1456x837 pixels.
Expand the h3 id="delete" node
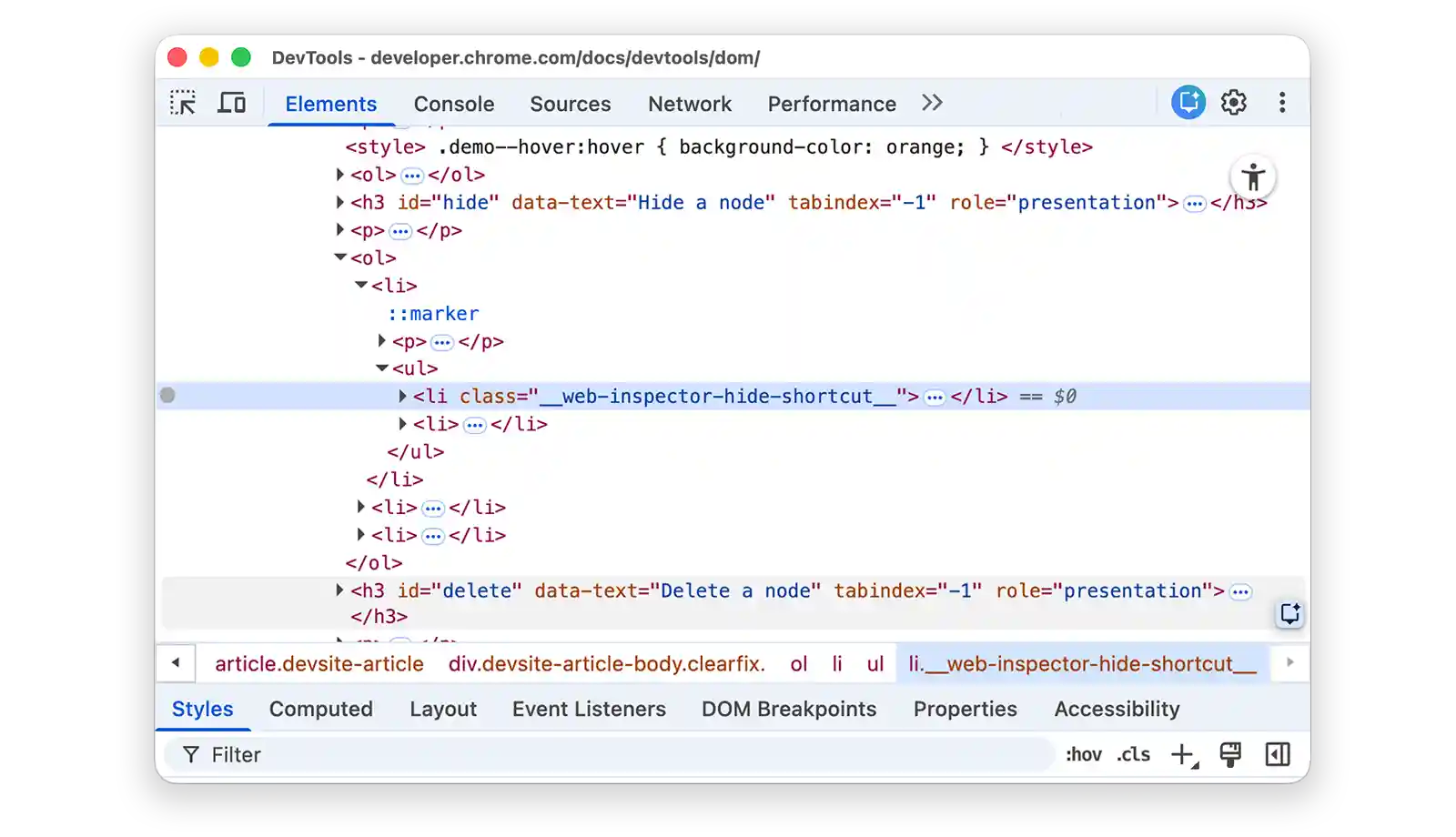point(340,590)
